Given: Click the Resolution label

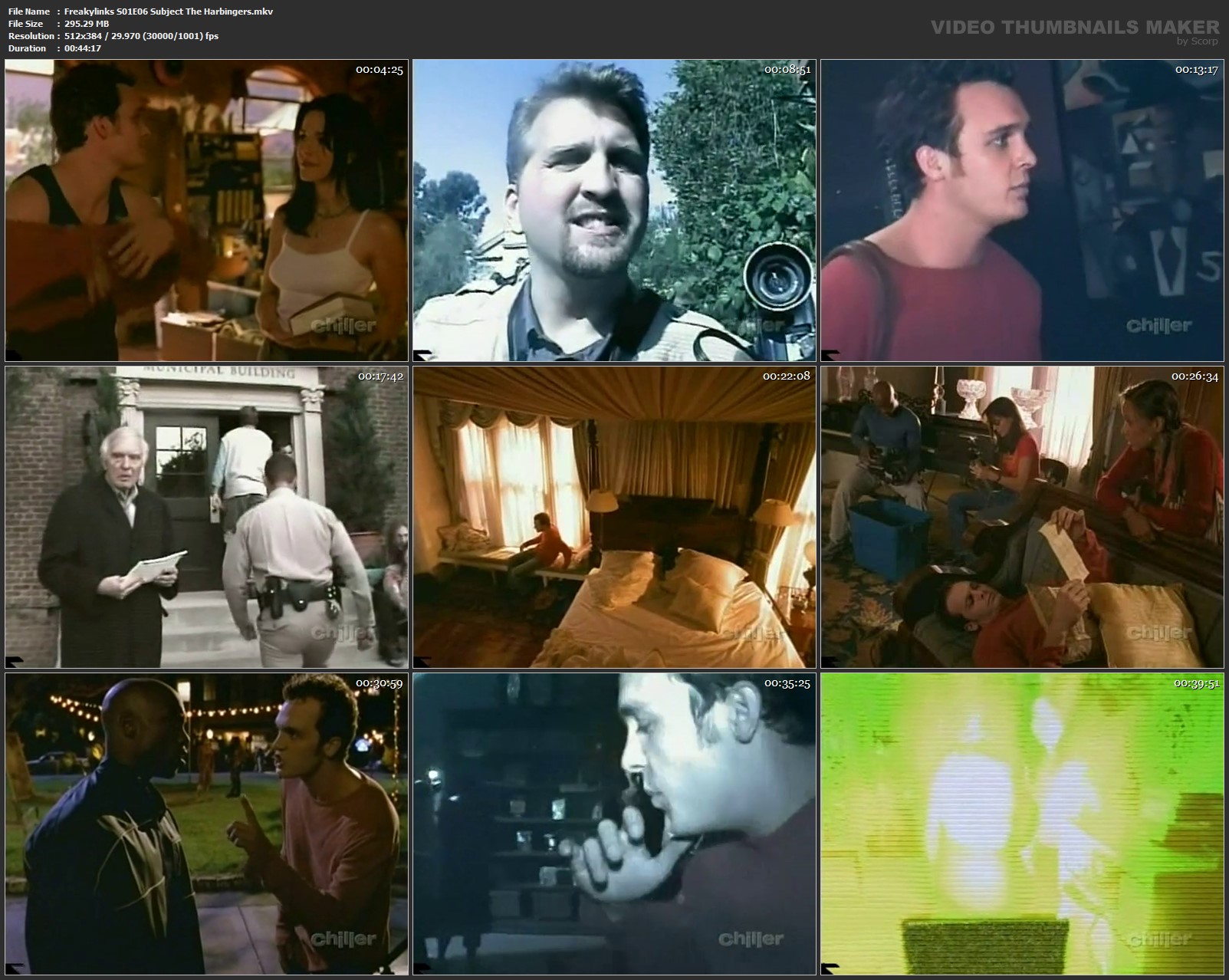Looking at the screenshot, I should tap(31, 36).
